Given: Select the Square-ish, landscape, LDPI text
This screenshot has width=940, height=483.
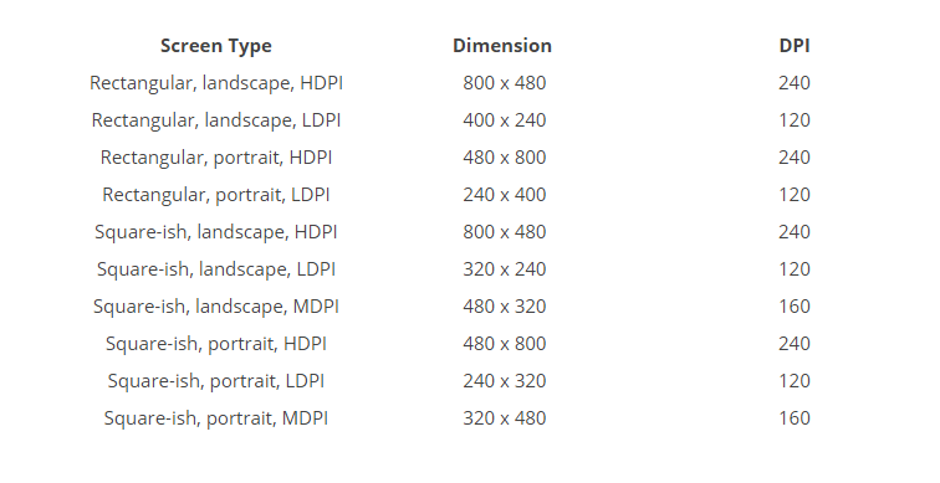Looking at the screenshot, I should click(216, 269).
